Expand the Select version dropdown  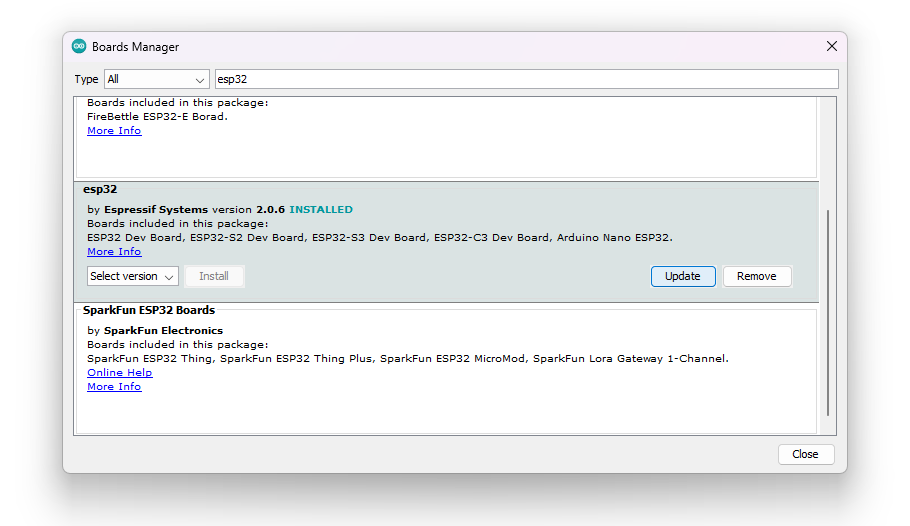point(133,276)
